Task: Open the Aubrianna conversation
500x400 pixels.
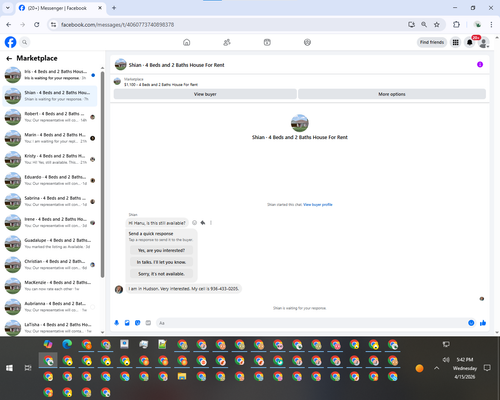Action: pos(50,307)
